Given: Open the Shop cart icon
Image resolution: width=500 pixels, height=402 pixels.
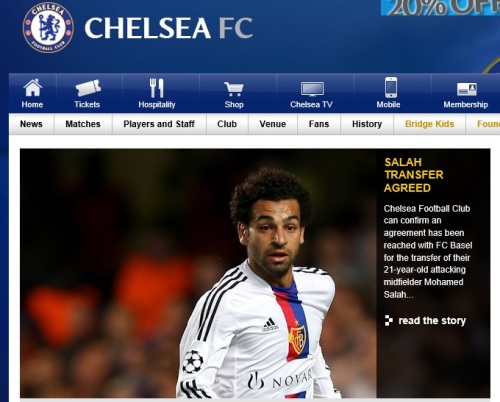Looking at the screenshot, I should point(234,89).
